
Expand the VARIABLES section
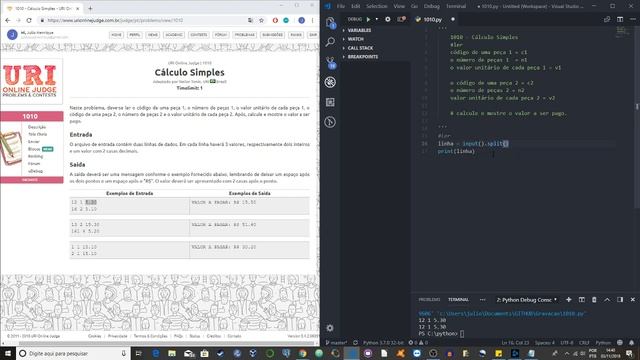pos(359,30)
